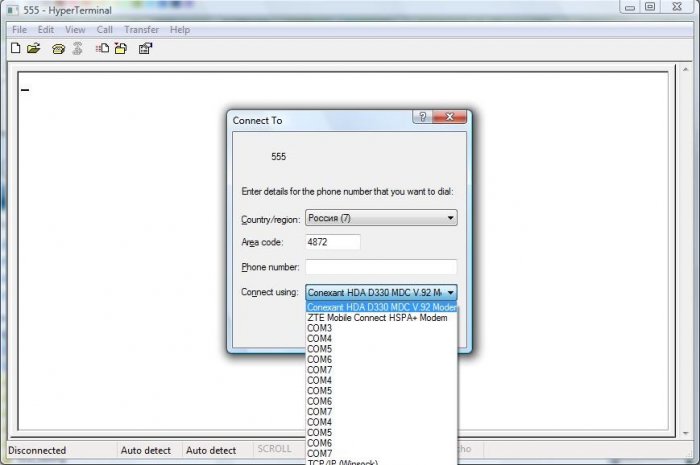Open the Properties toolbar icon

click(x=146, y=48)
